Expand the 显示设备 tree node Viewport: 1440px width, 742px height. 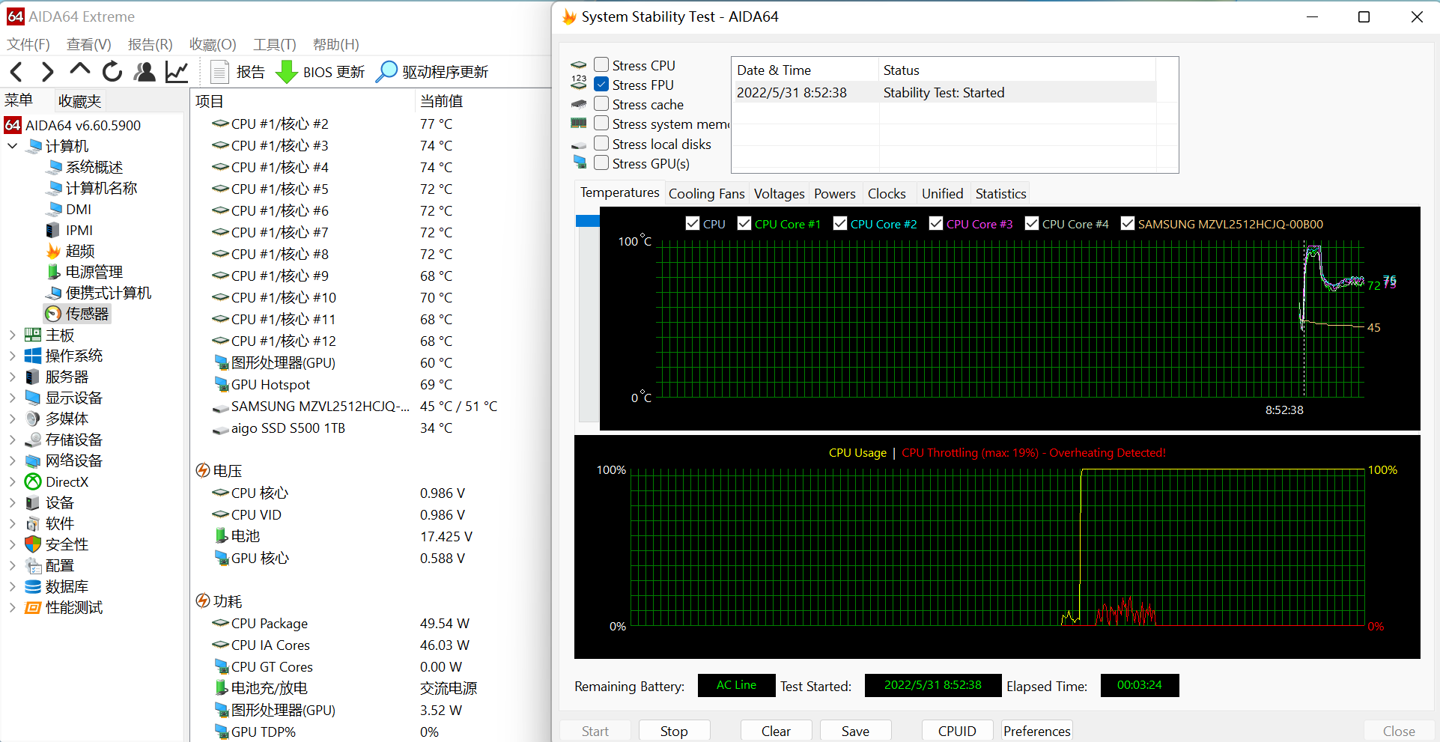click(12, 398)
